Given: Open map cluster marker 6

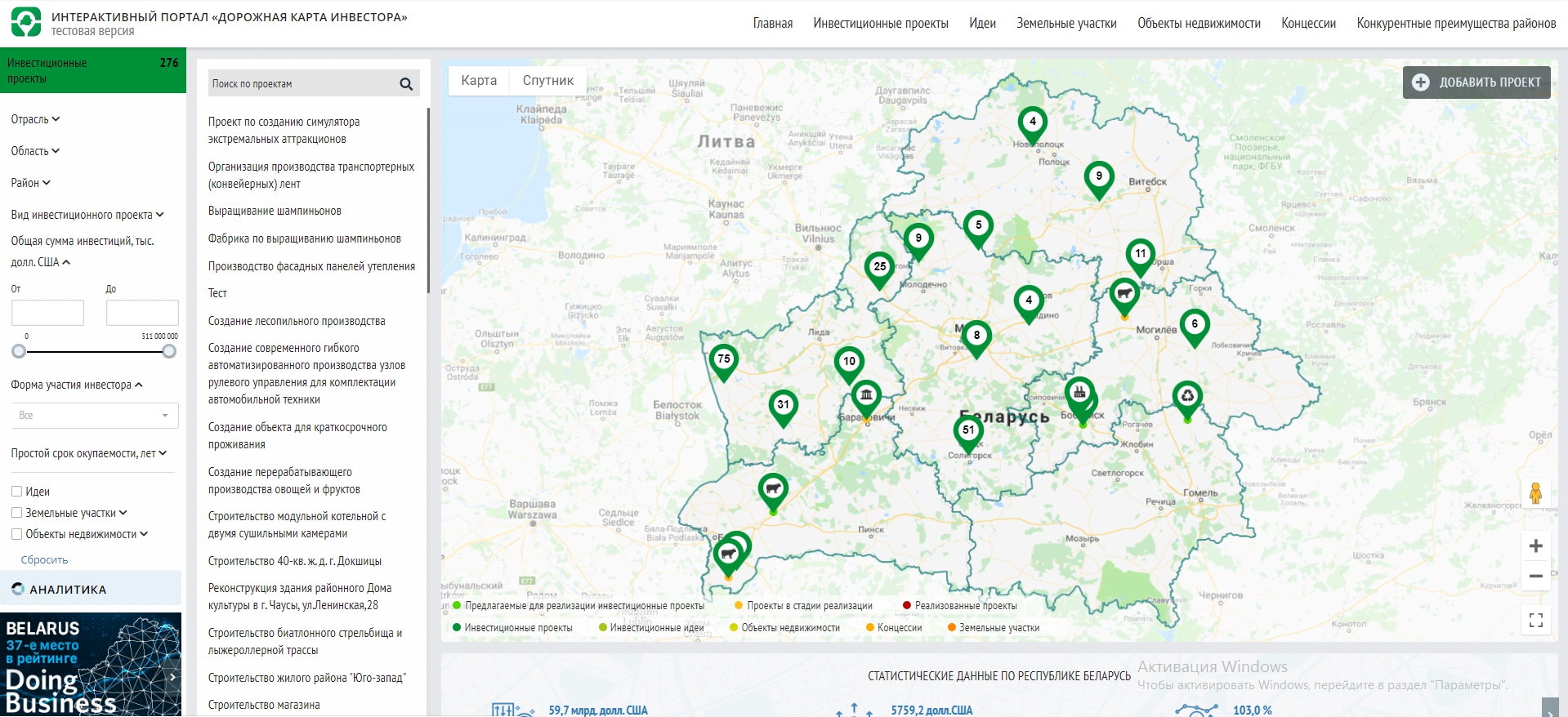Looking at the screenshot, I should click(1195, 327).
